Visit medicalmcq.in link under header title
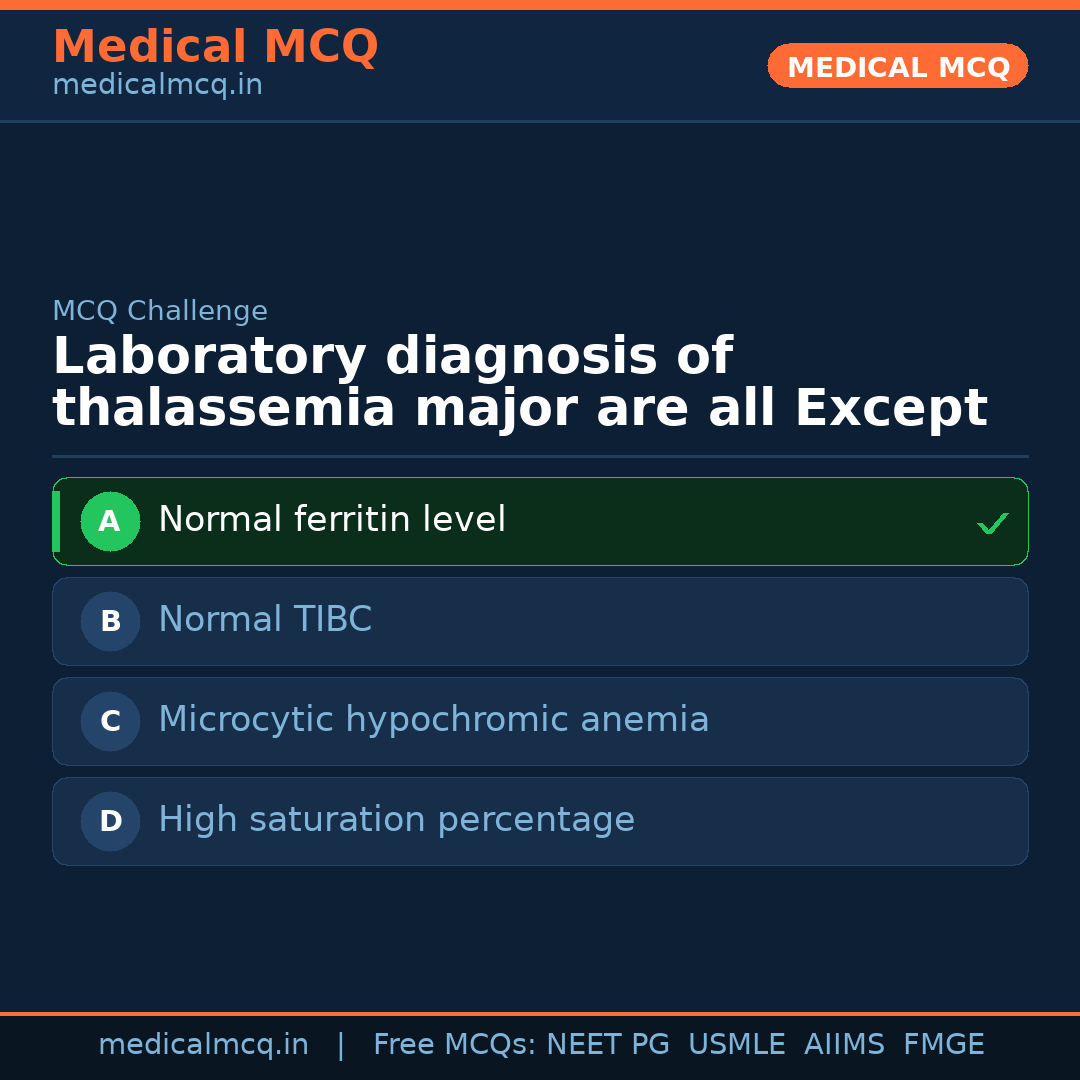The width and height of the screenshot is (1080, 1080). (x=157, y=86)
